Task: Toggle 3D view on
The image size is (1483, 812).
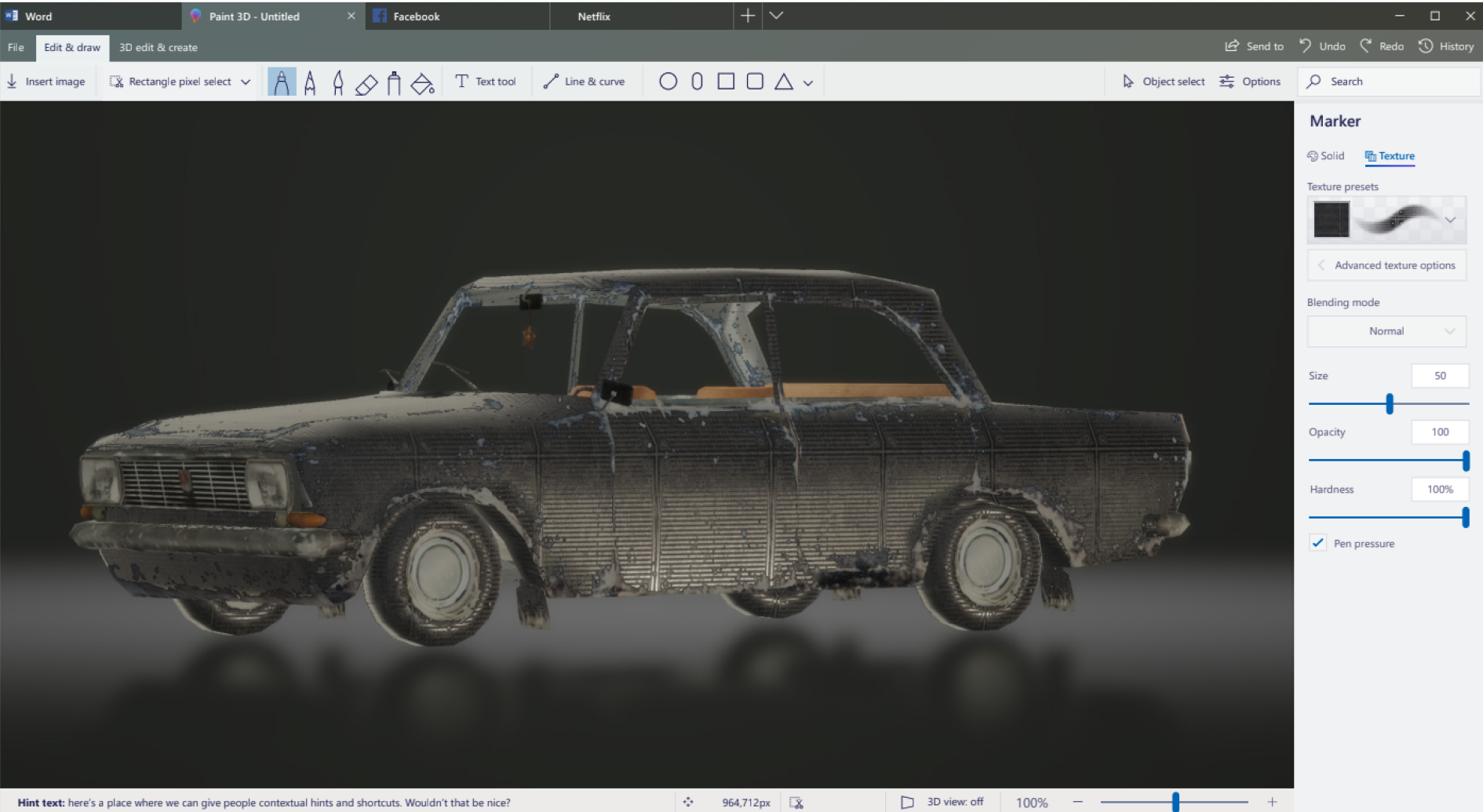Action: [944, 802]
